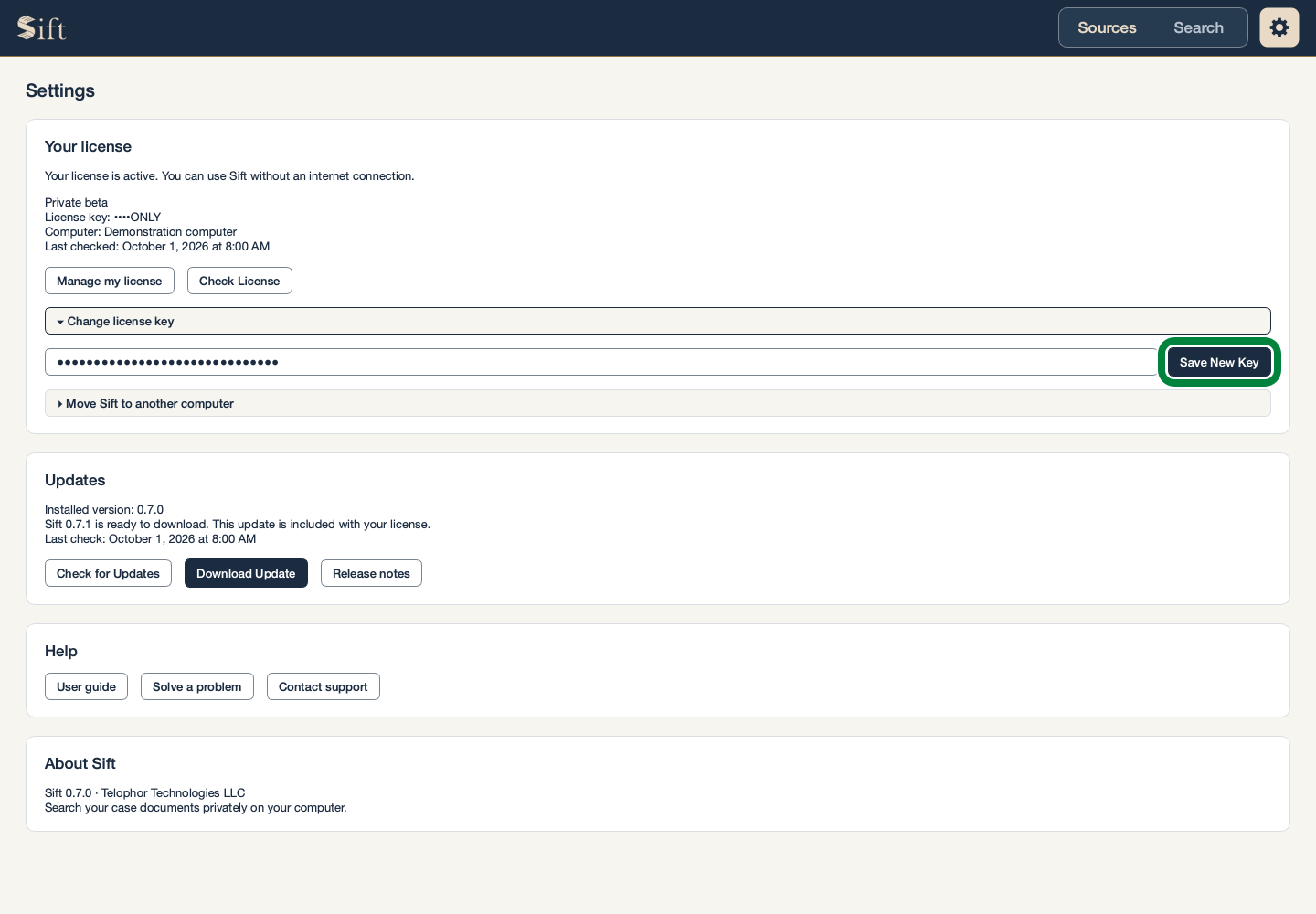The height and width of the screenshot is (914, 1316).
Task: Click the 'Updates' section heading
Action: pos(75,480)
